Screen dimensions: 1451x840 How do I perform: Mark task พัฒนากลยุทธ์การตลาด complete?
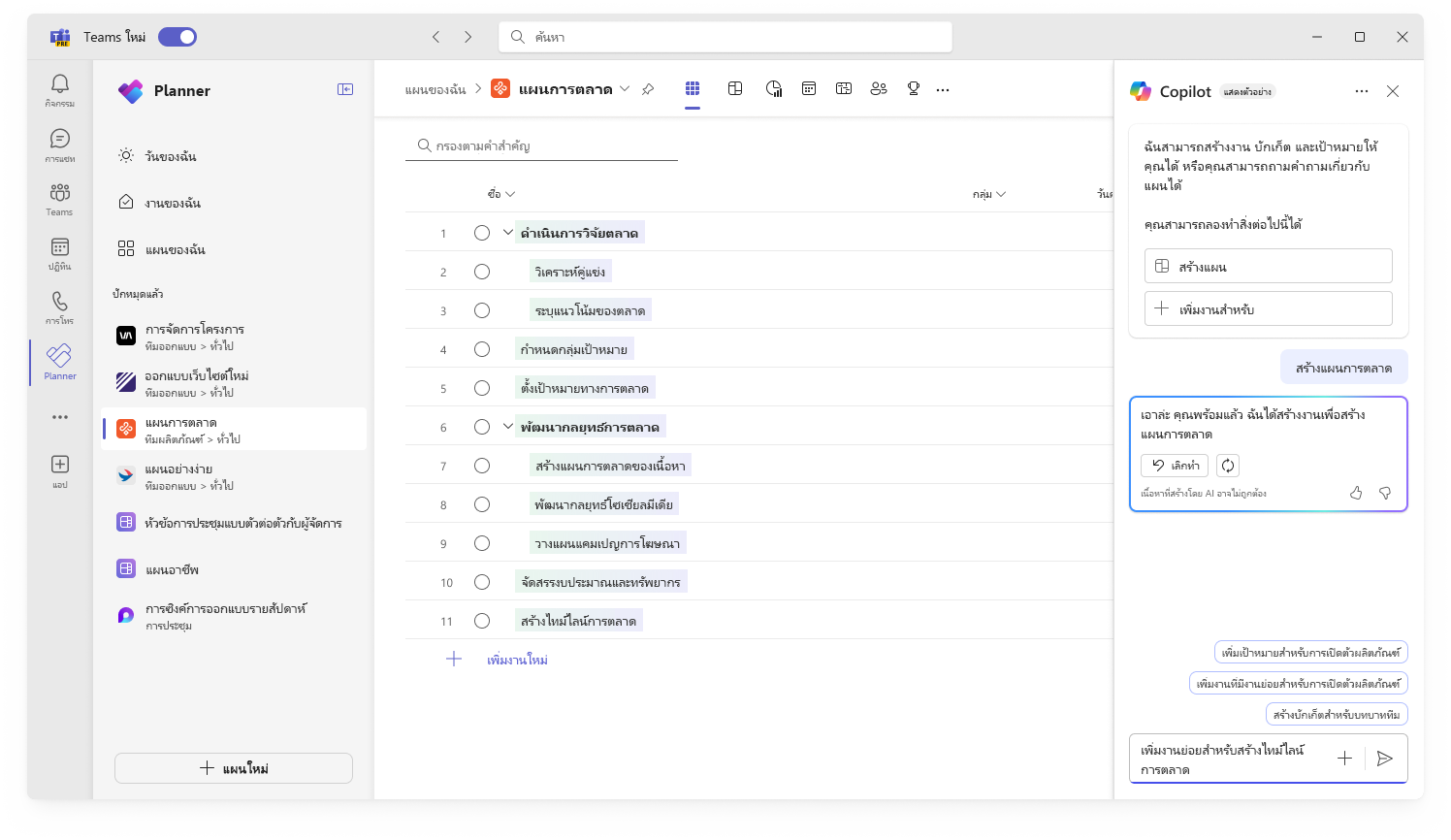[482, 427]
